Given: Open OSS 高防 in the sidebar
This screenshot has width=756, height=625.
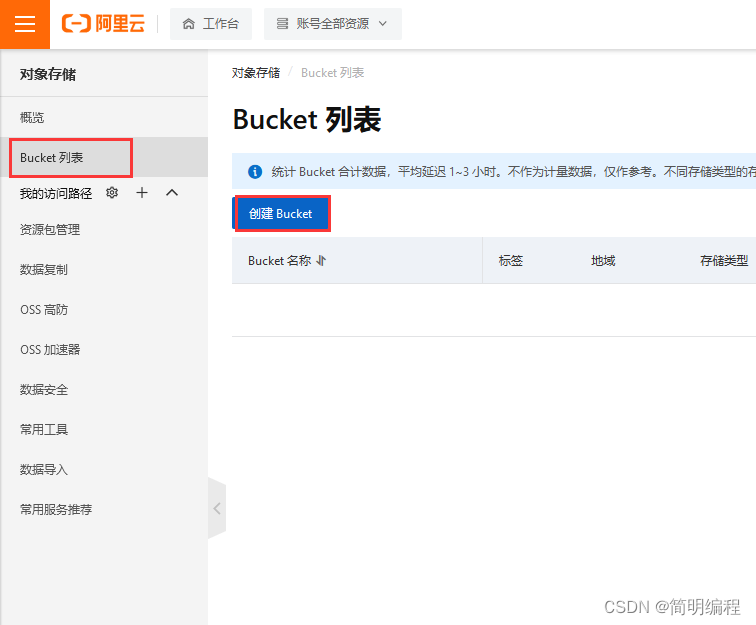Looking at the screenshot, I should [x=44, y=310].
